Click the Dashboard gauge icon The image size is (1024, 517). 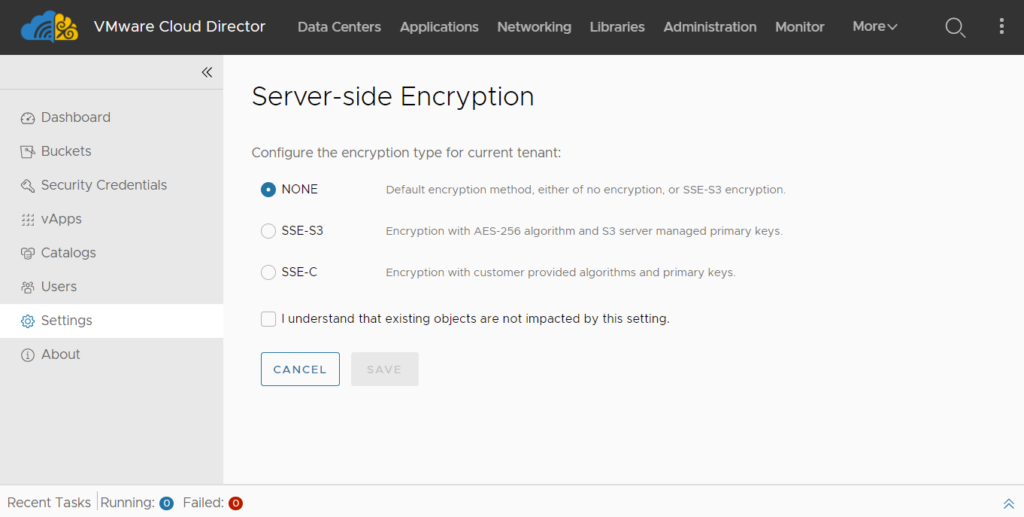click(x=27, y=118)
